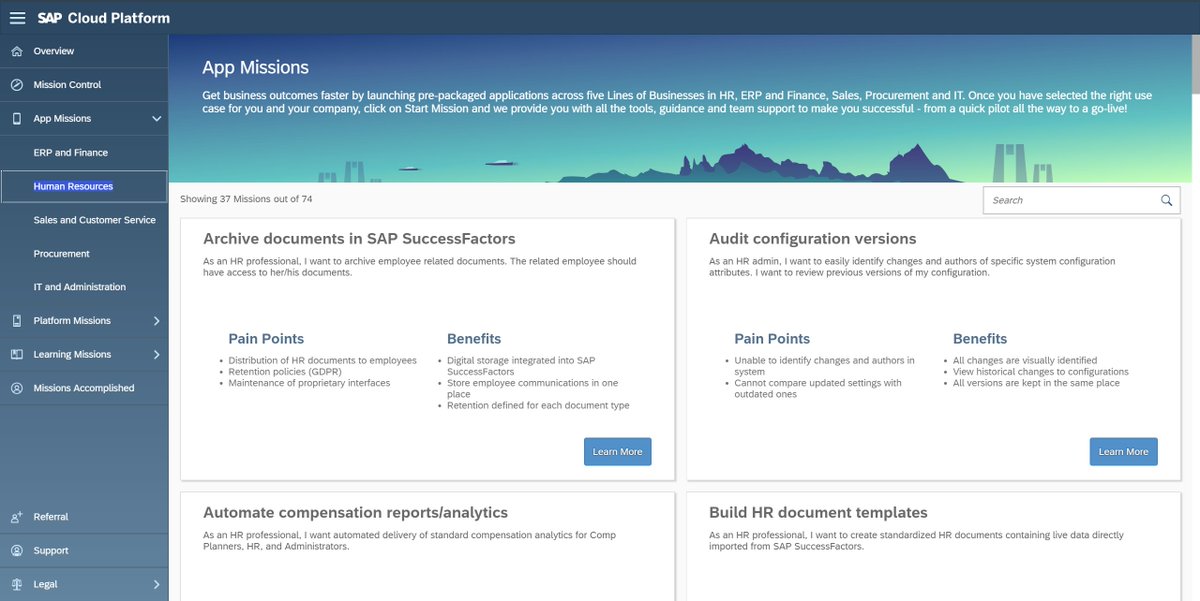Viewport: 1200px width, 601px height.
Task: Learn More about Audit configuration versions
Action: click(1123, 452)
